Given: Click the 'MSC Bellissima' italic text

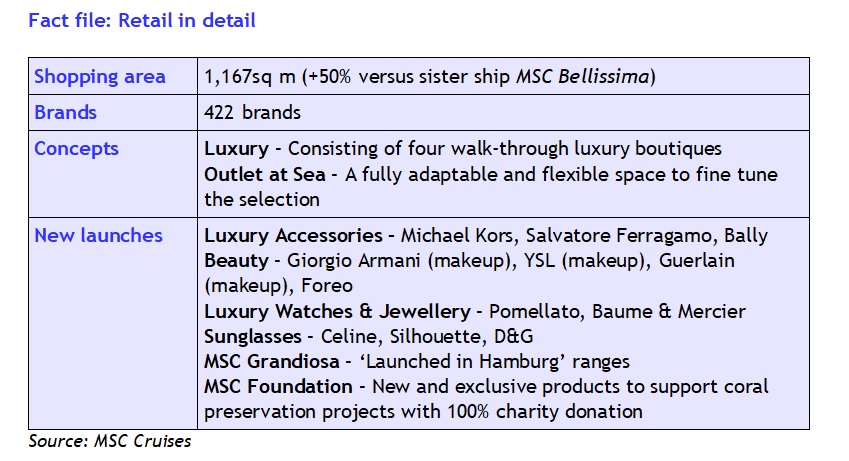Looking at the screenshot, I should point(582,76).
